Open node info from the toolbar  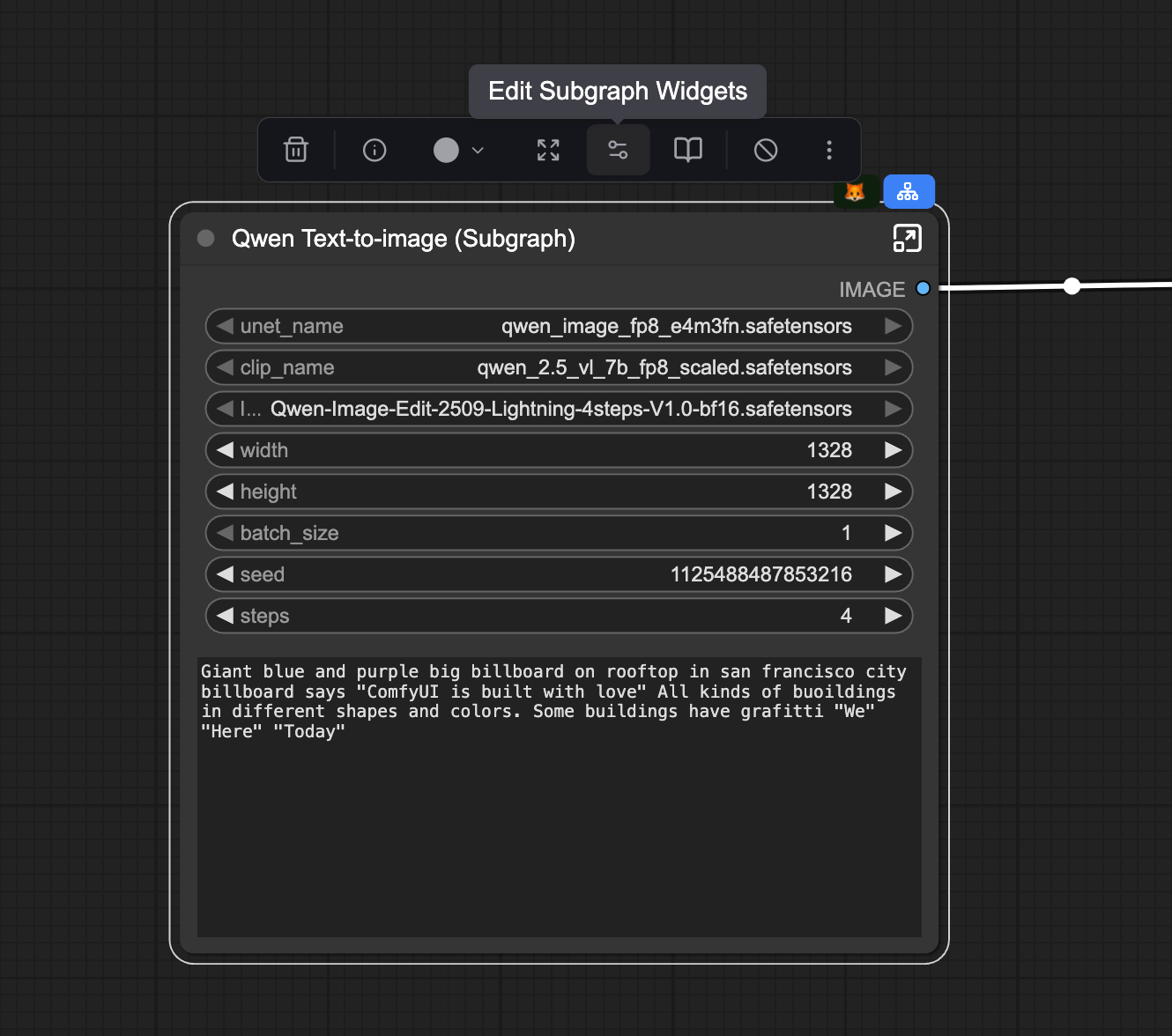(375, 150)
